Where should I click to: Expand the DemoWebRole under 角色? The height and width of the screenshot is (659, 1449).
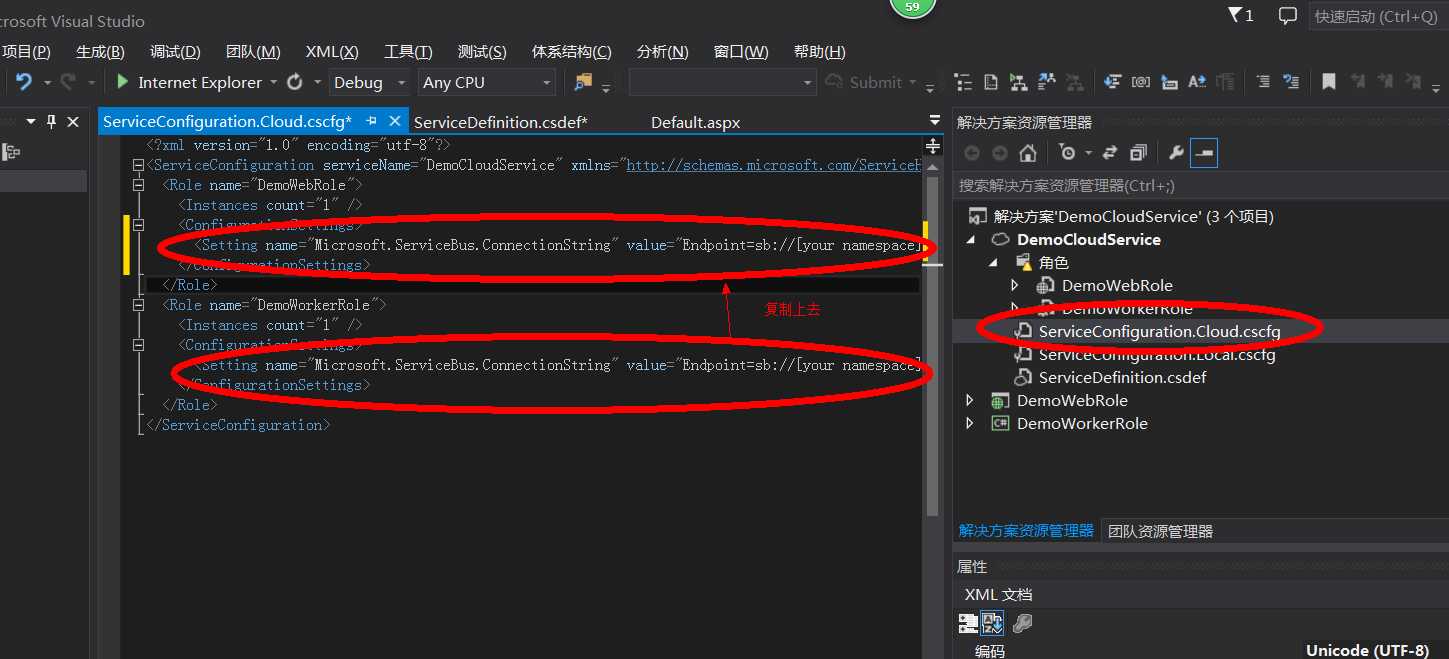tap(1016, 286)
